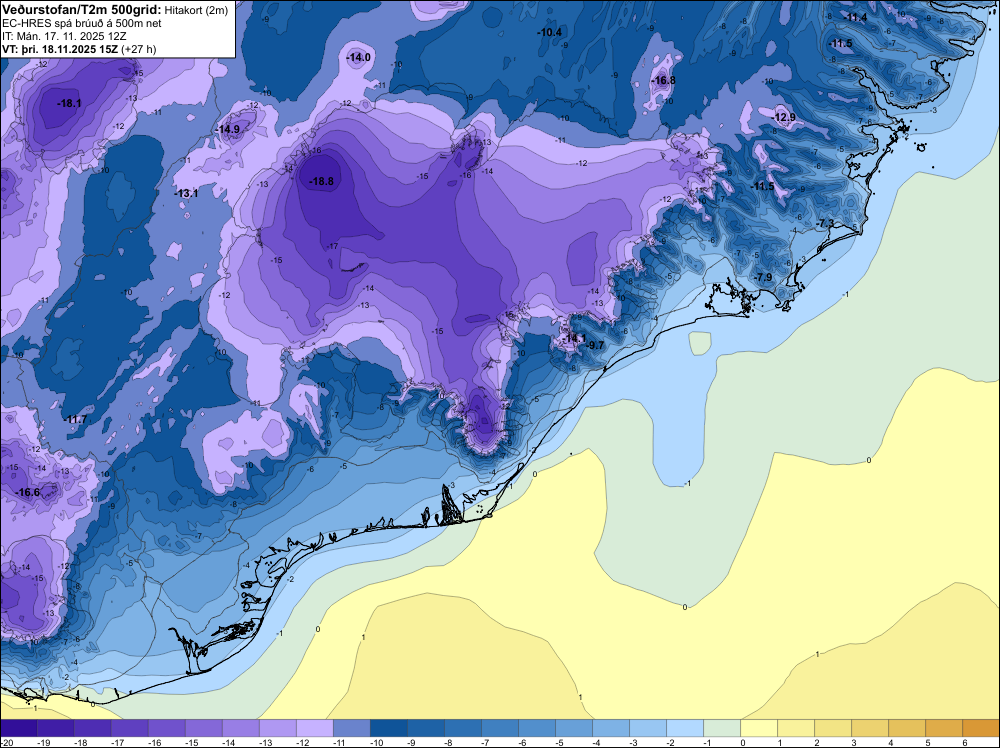Click the '-19' label on the color scale
The width and height of the screenshot is (1000, 748).
[x=44, y=743]
